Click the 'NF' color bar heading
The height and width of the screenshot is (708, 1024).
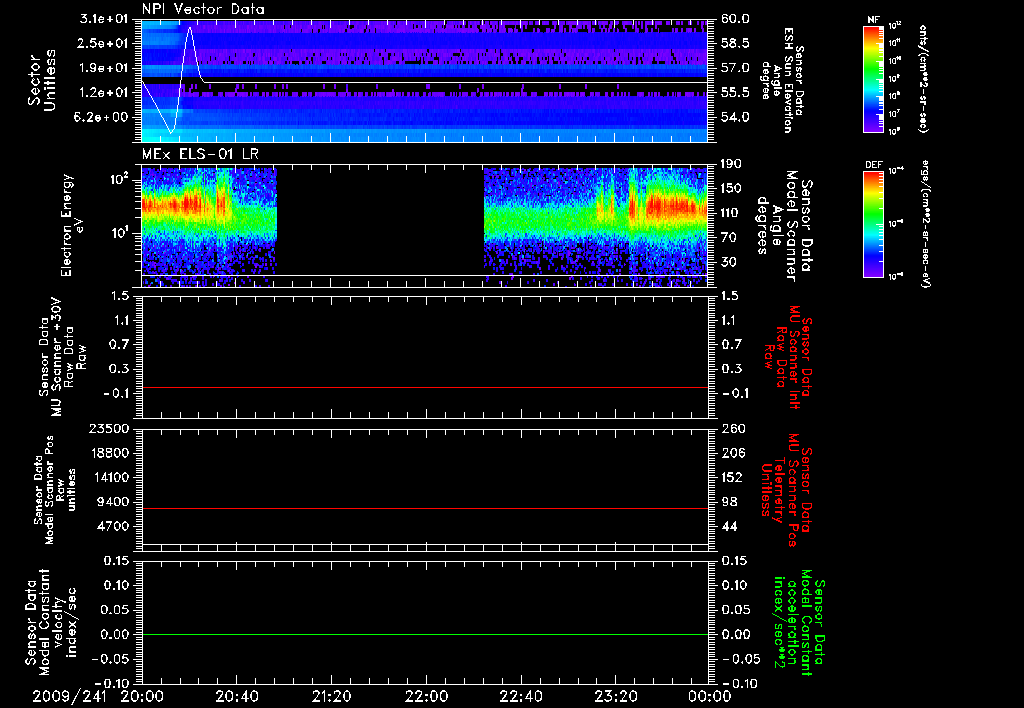[x=873, y=20]
